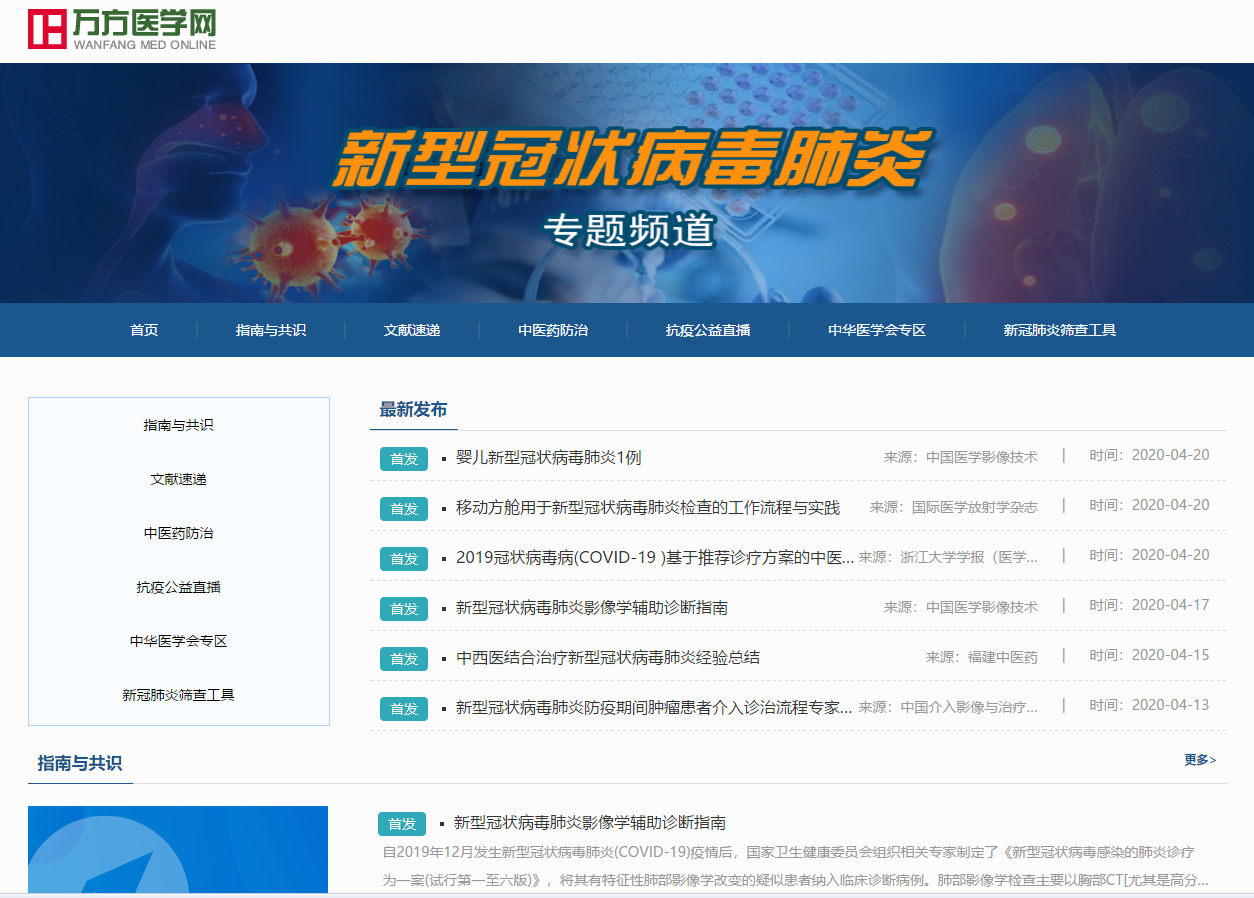
Task: Click 首发 badge beside 中西医结合治疗 article
Action: (403, 658)
